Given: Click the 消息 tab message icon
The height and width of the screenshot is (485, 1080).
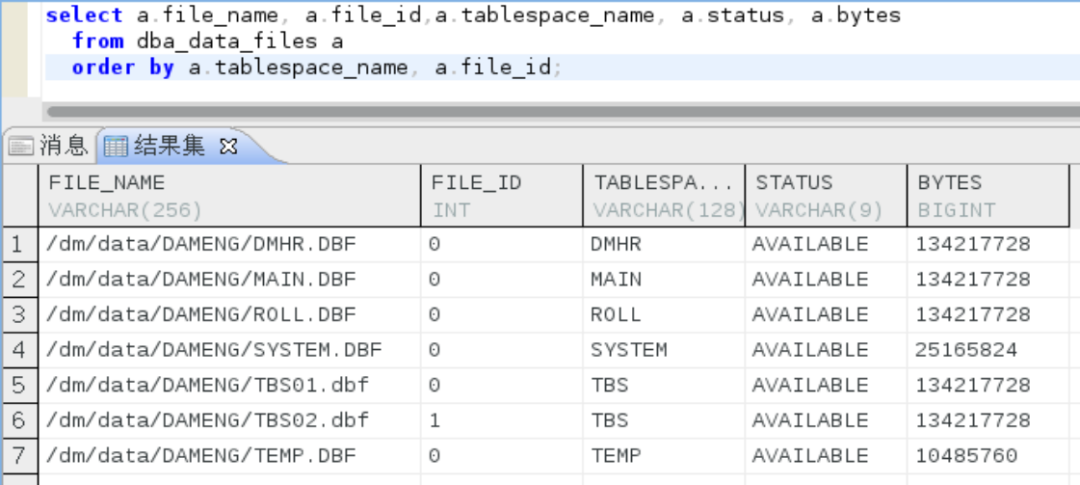Looking at the screenshot, I should pyautogui.click(x=21, y=146).
